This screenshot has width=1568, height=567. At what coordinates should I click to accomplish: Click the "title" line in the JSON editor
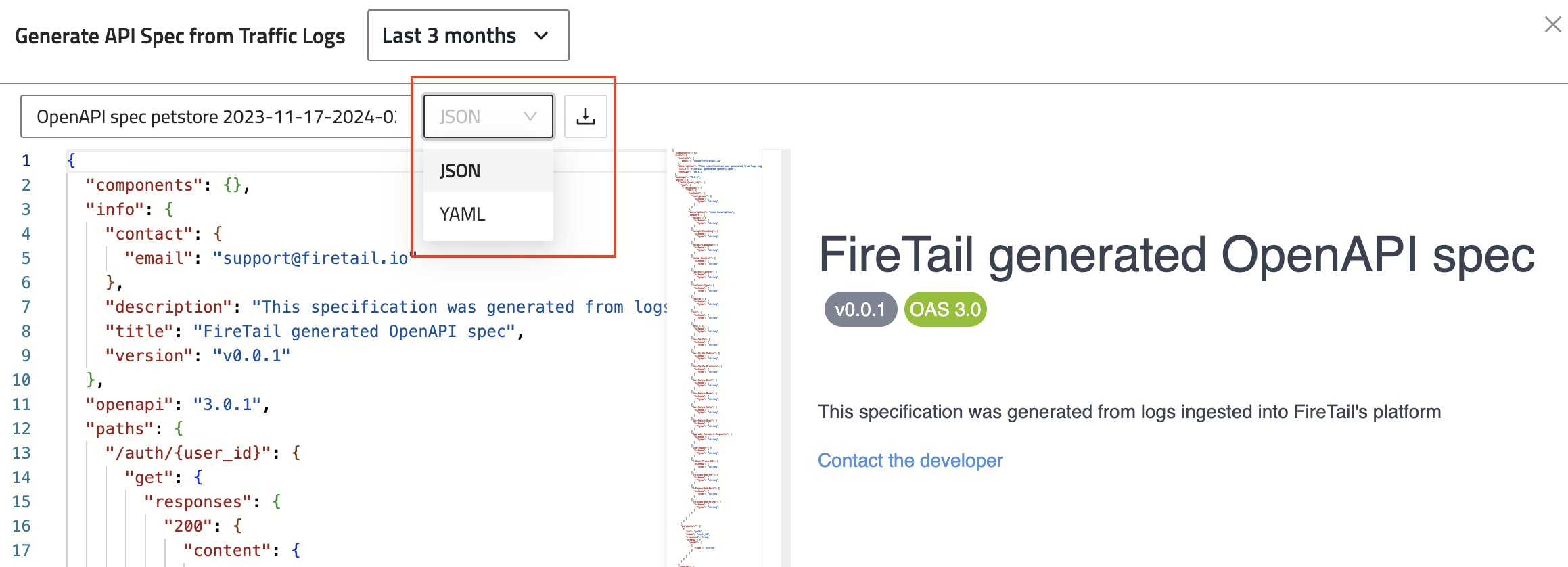314,332
